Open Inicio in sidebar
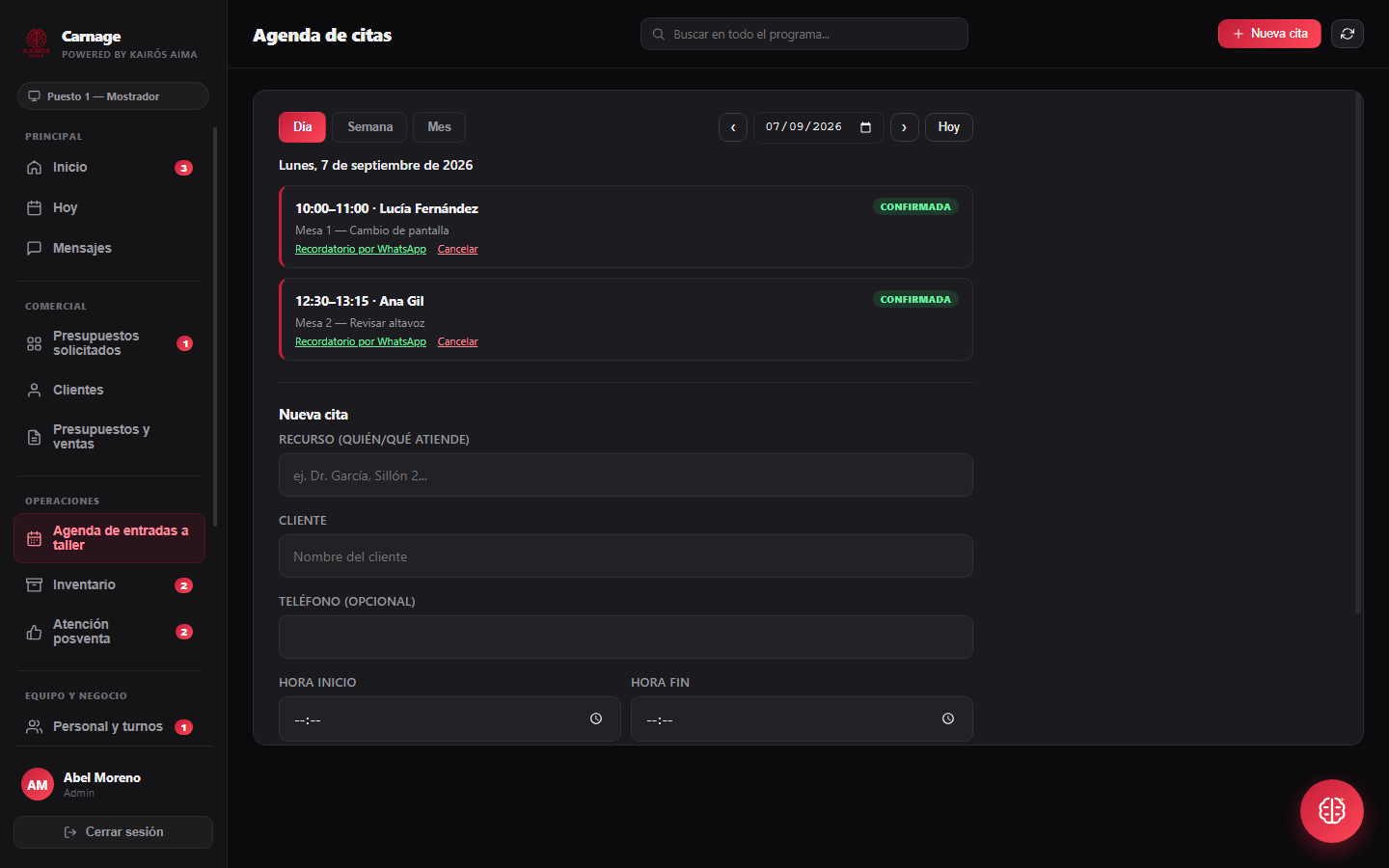Viewport: 1389px width, 868px height. pos(109,168)
